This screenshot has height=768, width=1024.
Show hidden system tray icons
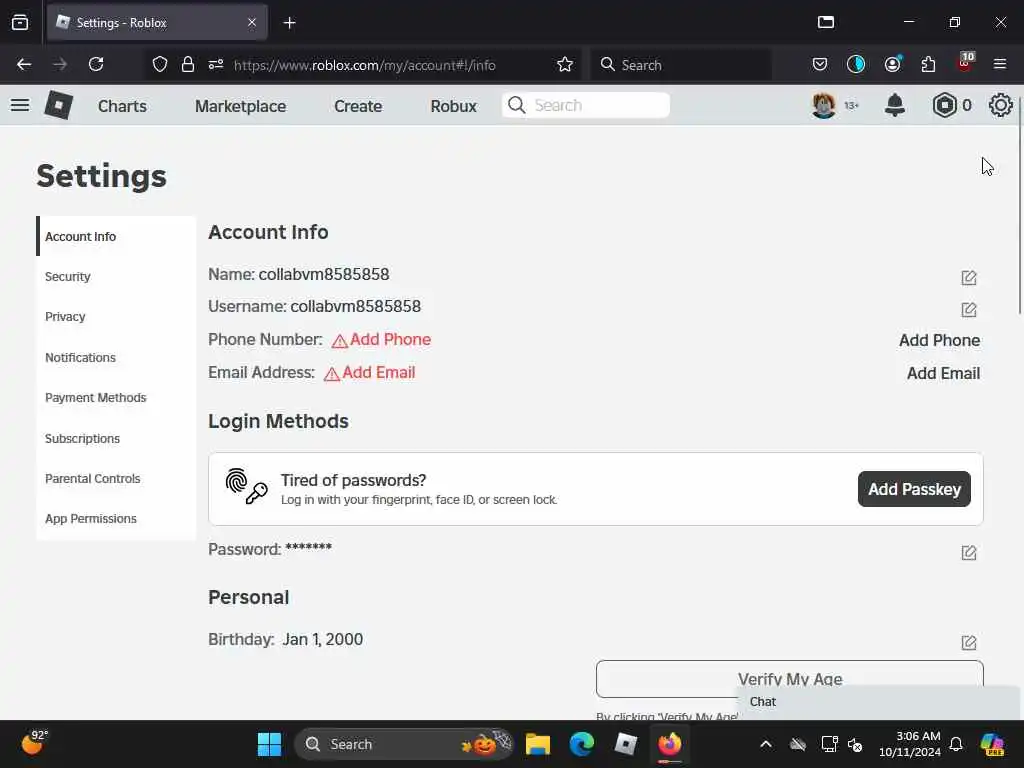(x=766, y=744)
